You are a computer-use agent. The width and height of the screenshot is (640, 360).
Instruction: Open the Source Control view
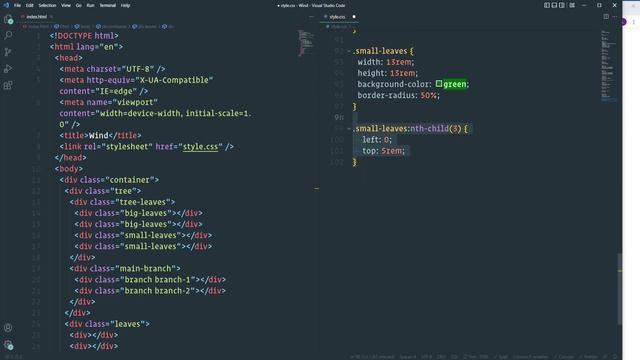pyautogui.click(x=8, y=52)
